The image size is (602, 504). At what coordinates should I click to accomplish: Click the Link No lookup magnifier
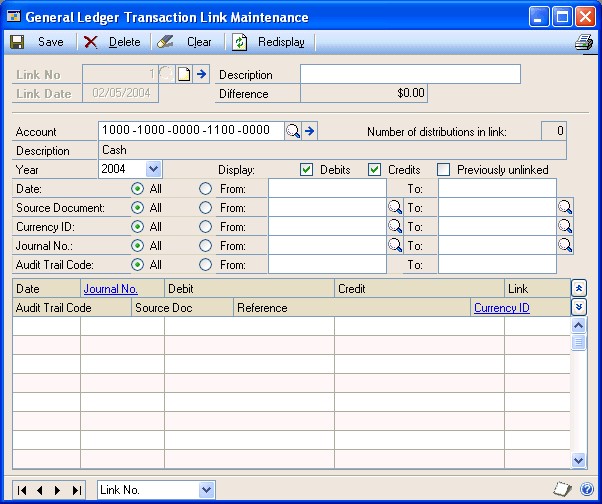pos(166,74)
